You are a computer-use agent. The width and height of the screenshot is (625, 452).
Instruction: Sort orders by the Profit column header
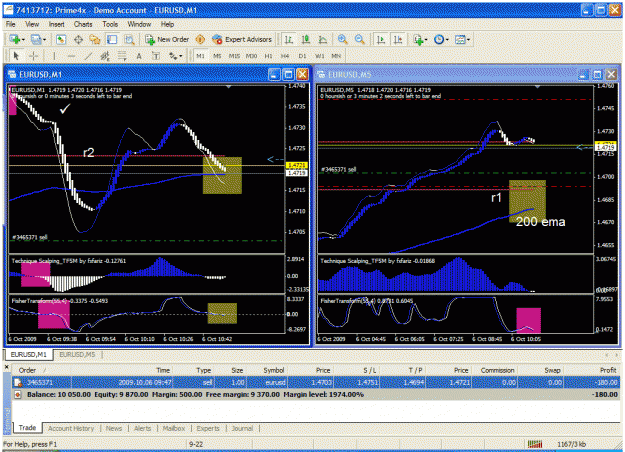[594, 370]
